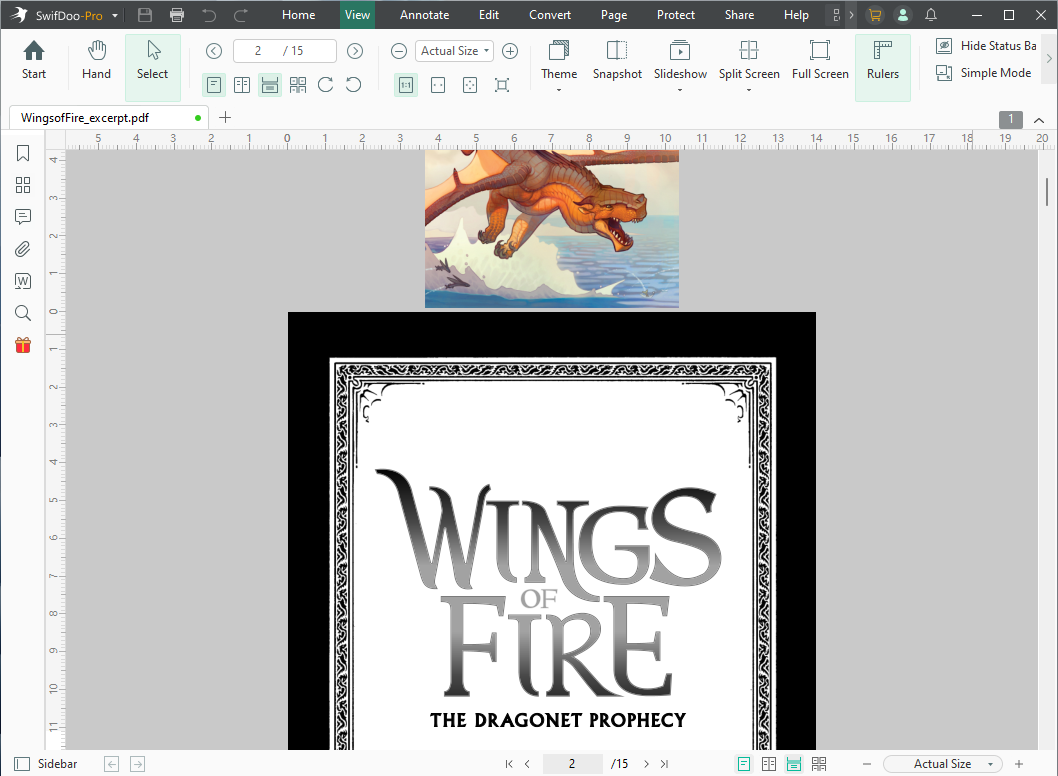Collapse the ribbon with the chevron above the scrollbar

point(1039,120)
